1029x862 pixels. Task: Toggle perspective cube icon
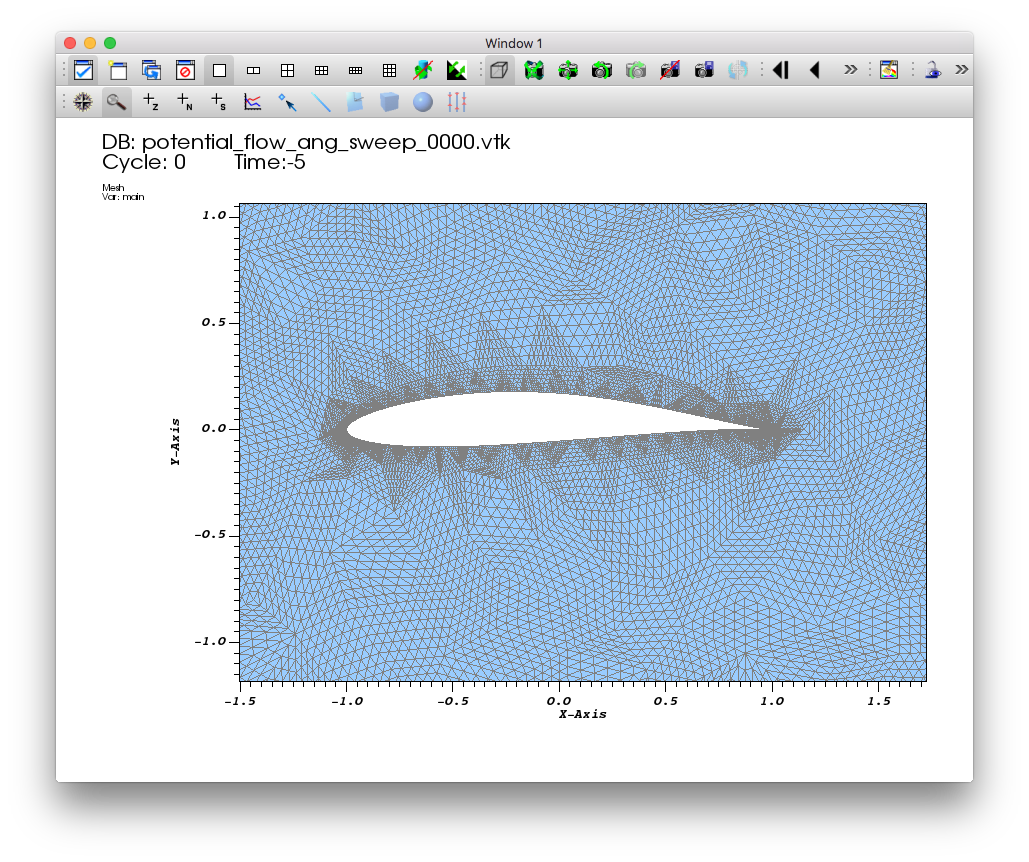[499, 70]
